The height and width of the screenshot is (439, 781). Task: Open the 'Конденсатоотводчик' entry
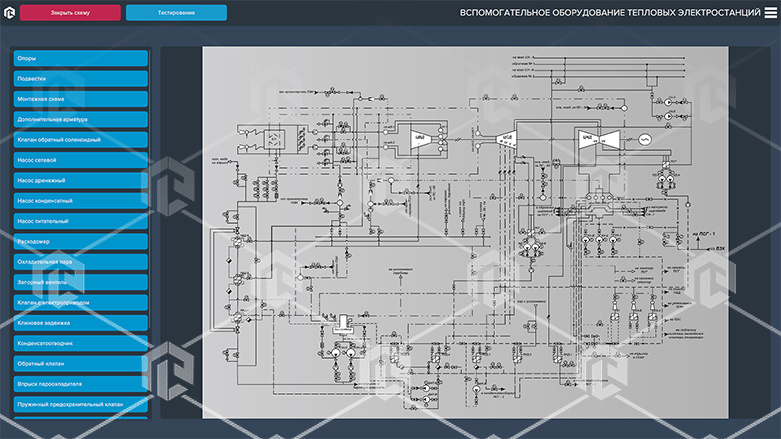point(81,343)
